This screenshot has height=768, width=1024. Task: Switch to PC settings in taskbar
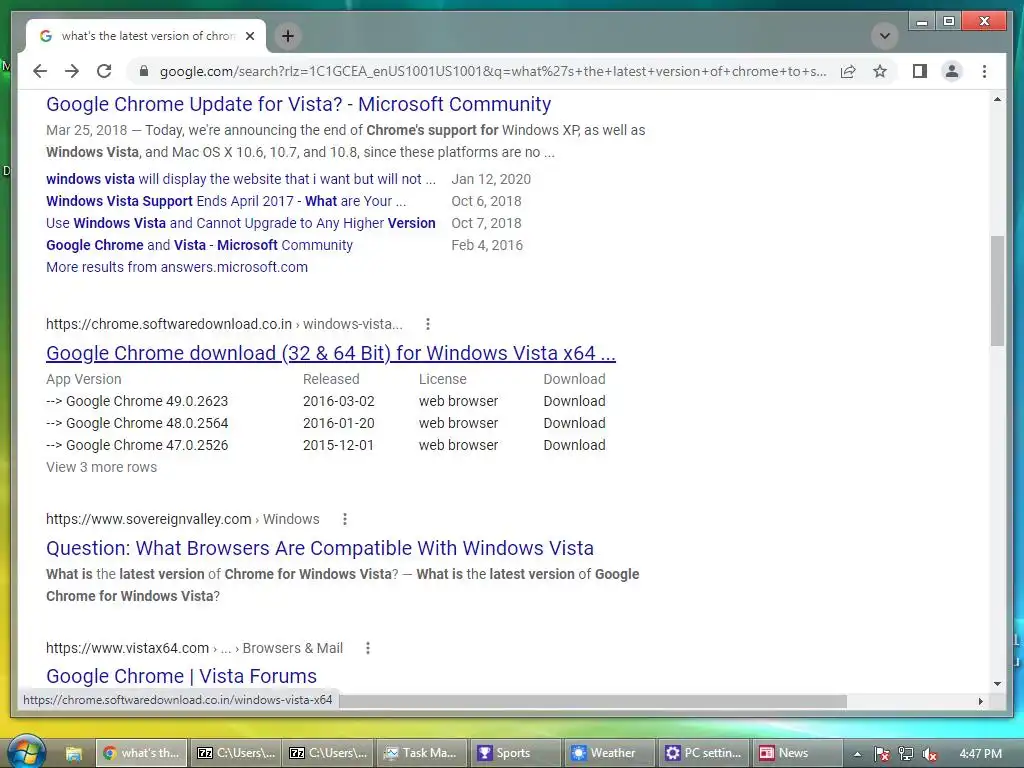click(703, 753)
